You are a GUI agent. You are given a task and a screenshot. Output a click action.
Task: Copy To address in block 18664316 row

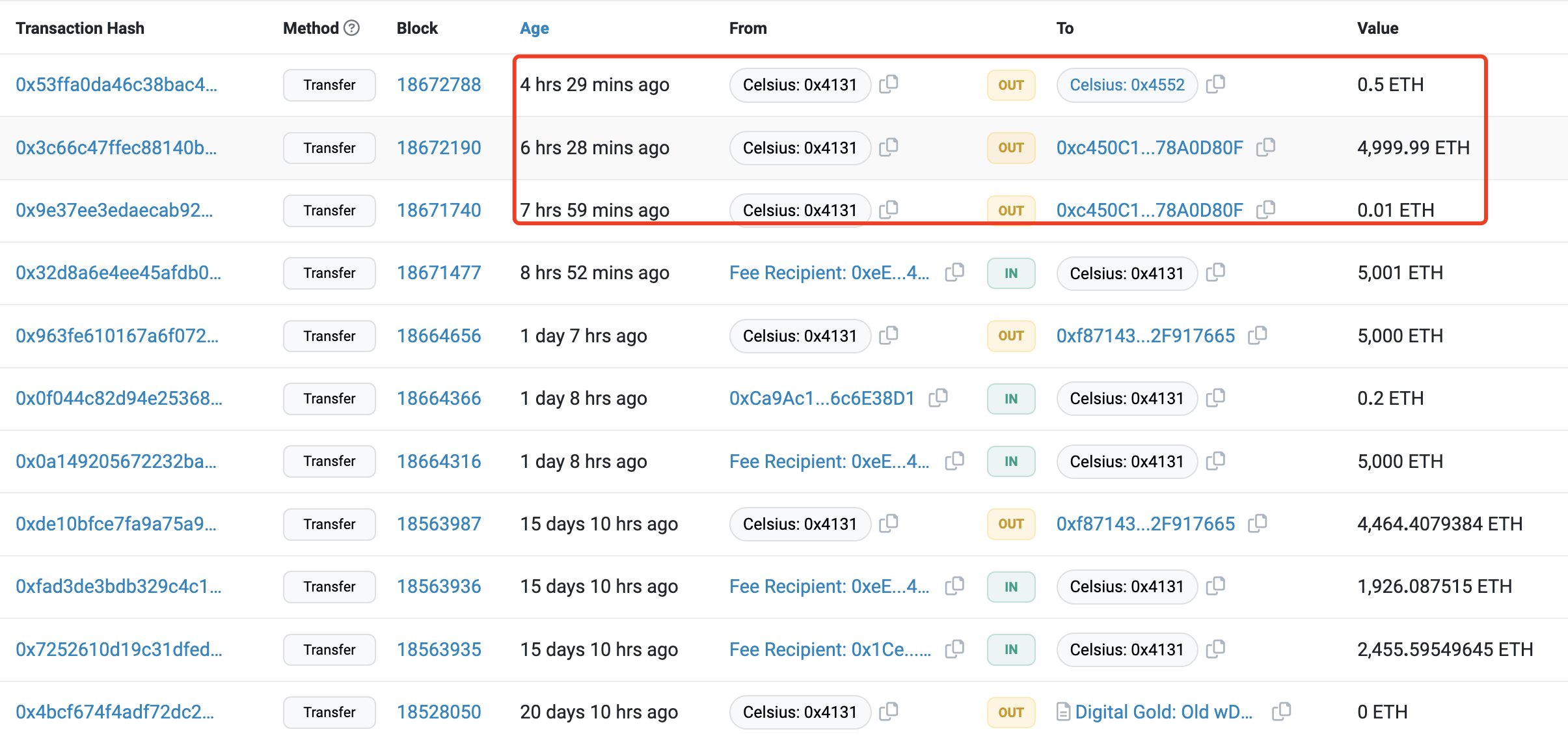[1215, 461]
